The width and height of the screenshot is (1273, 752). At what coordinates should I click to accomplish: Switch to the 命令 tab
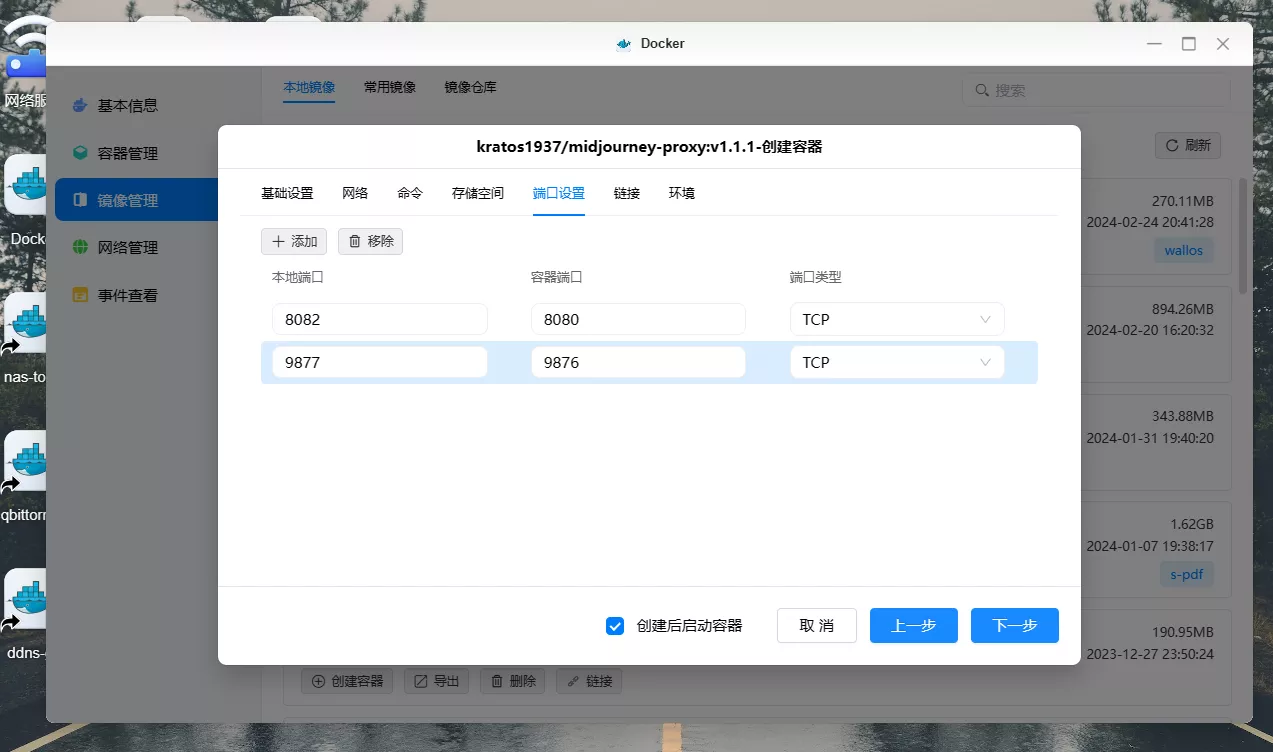click(410, 193)
